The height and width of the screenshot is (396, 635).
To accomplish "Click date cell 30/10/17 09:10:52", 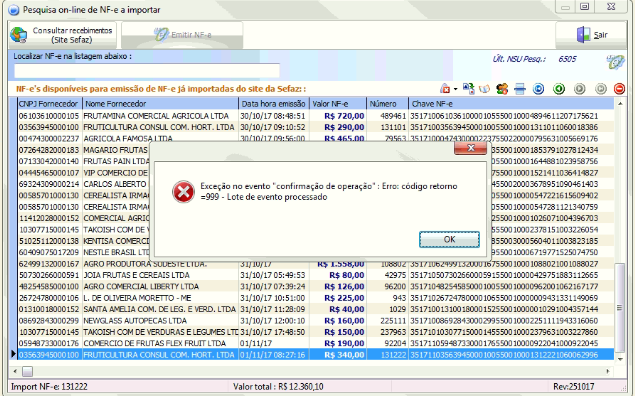I will 273,127.
